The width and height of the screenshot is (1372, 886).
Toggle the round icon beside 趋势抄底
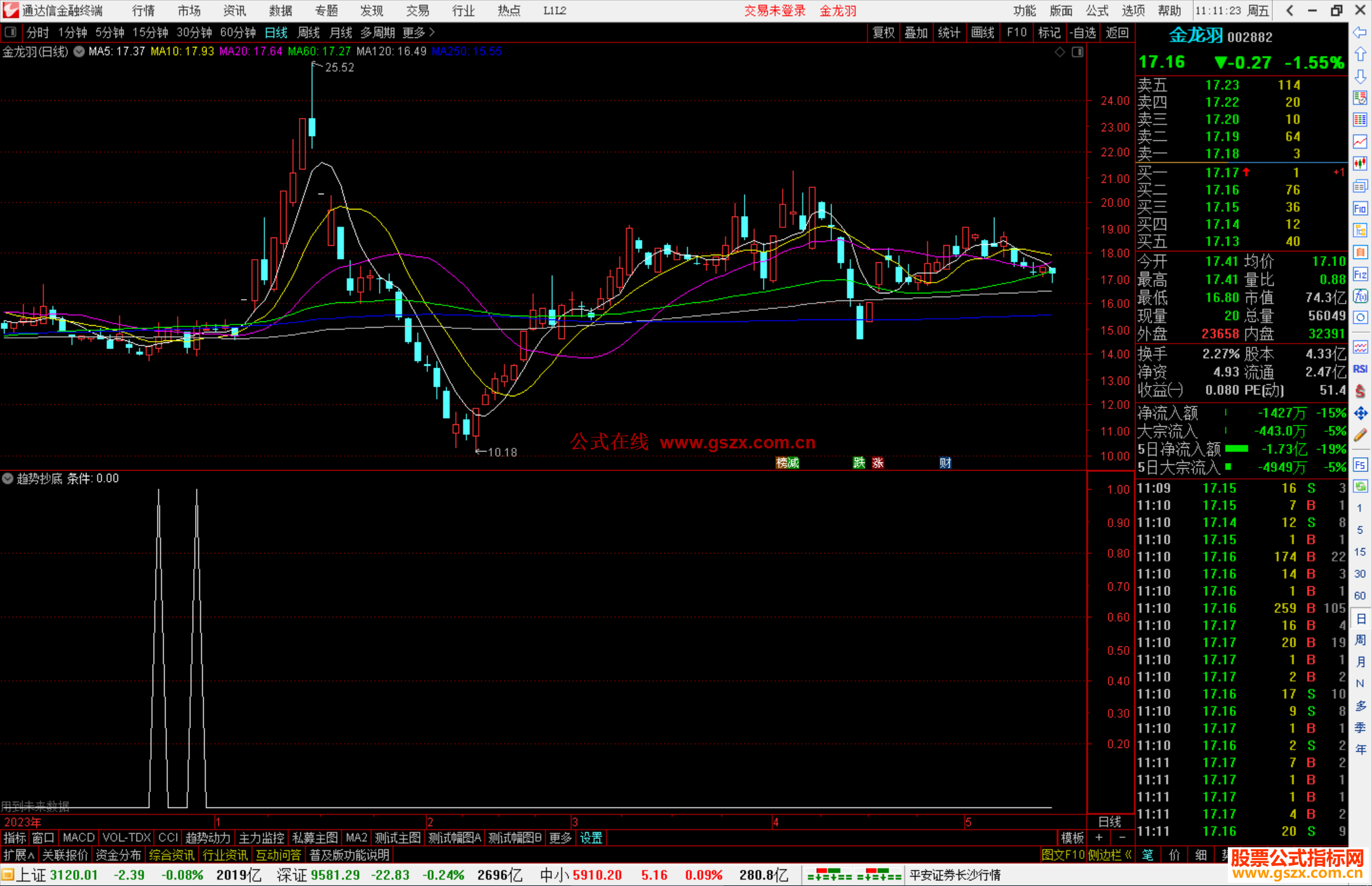[x=8, y=478]
